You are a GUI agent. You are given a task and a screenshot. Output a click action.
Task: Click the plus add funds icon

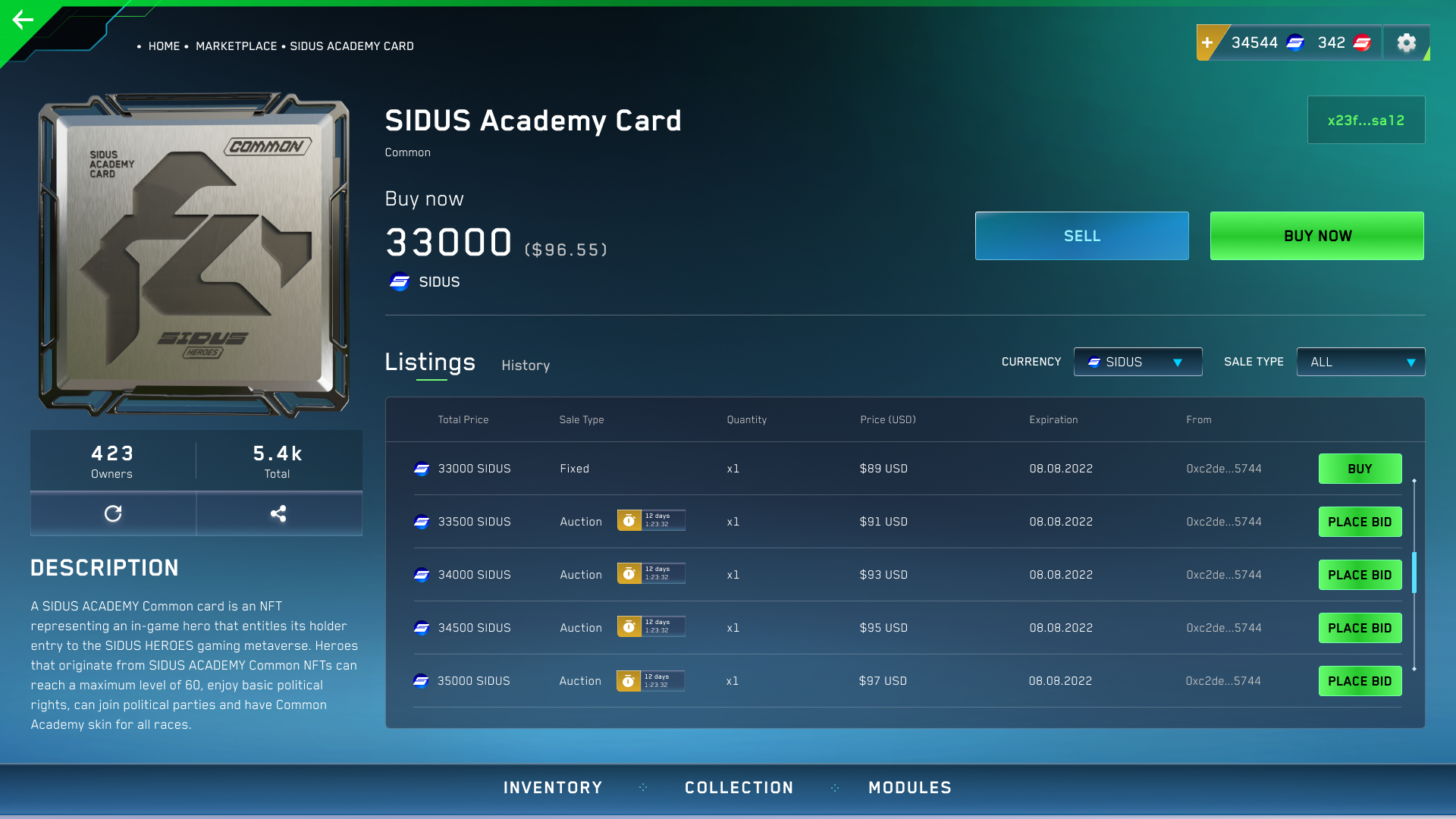point(1207,42)
